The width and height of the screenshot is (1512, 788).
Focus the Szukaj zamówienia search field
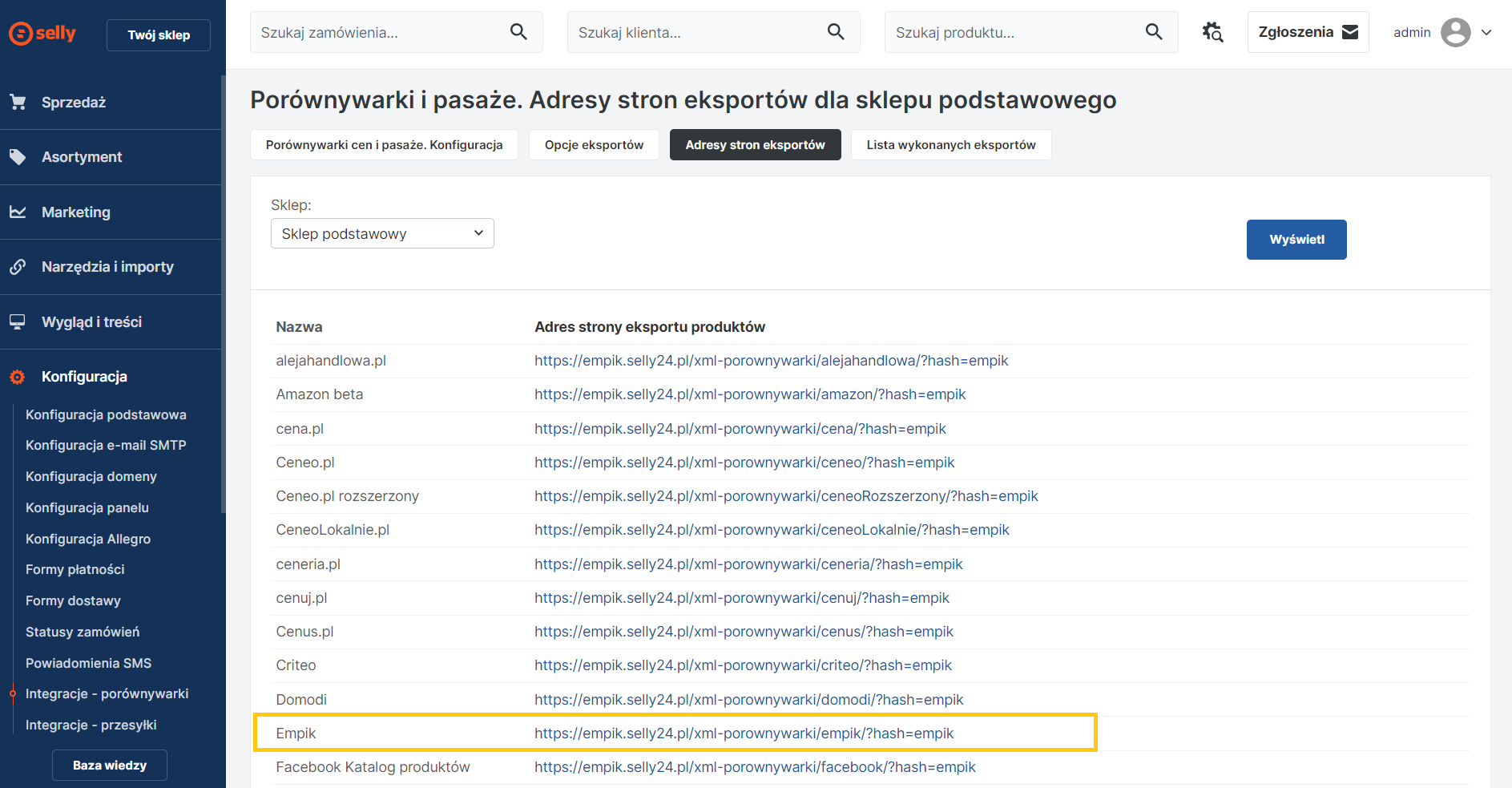381,33
